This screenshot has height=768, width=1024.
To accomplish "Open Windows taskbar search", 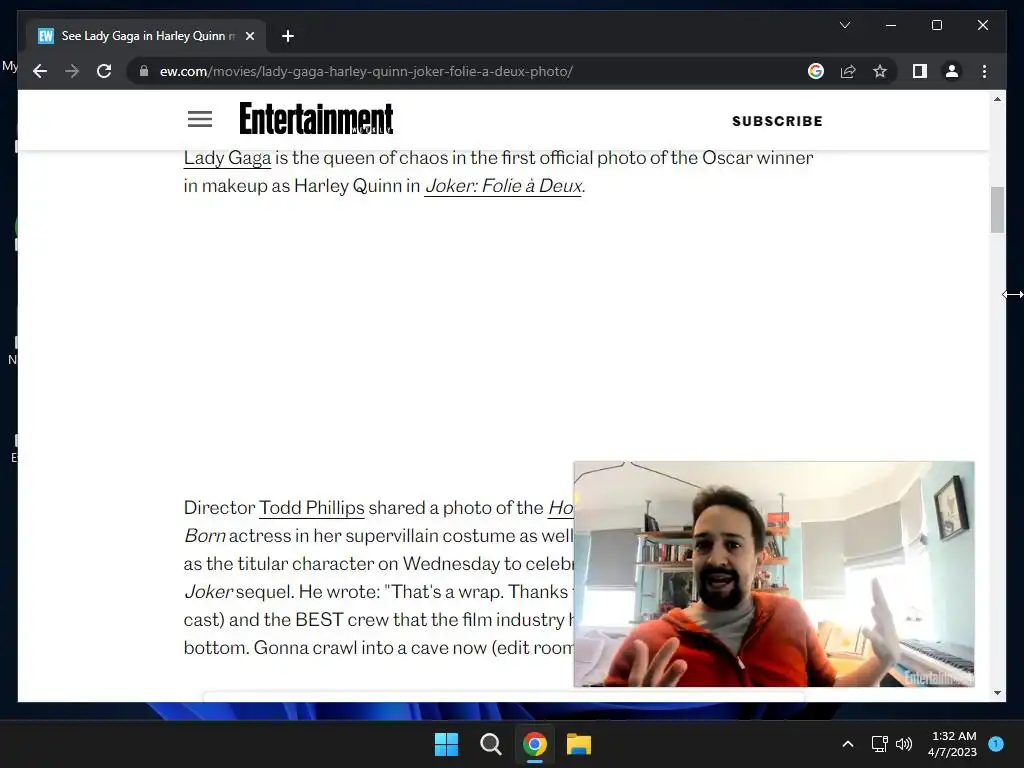I will (x=490, y=744).
